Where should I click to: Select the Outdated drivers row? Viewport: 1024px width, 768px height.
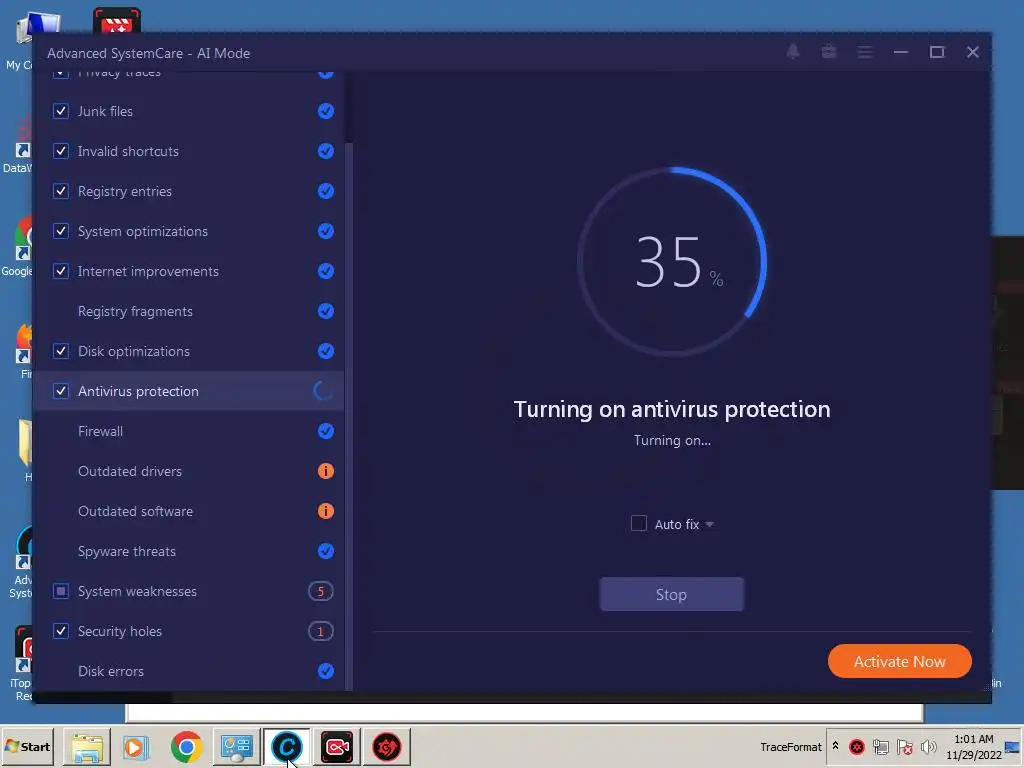click(189, 471)
